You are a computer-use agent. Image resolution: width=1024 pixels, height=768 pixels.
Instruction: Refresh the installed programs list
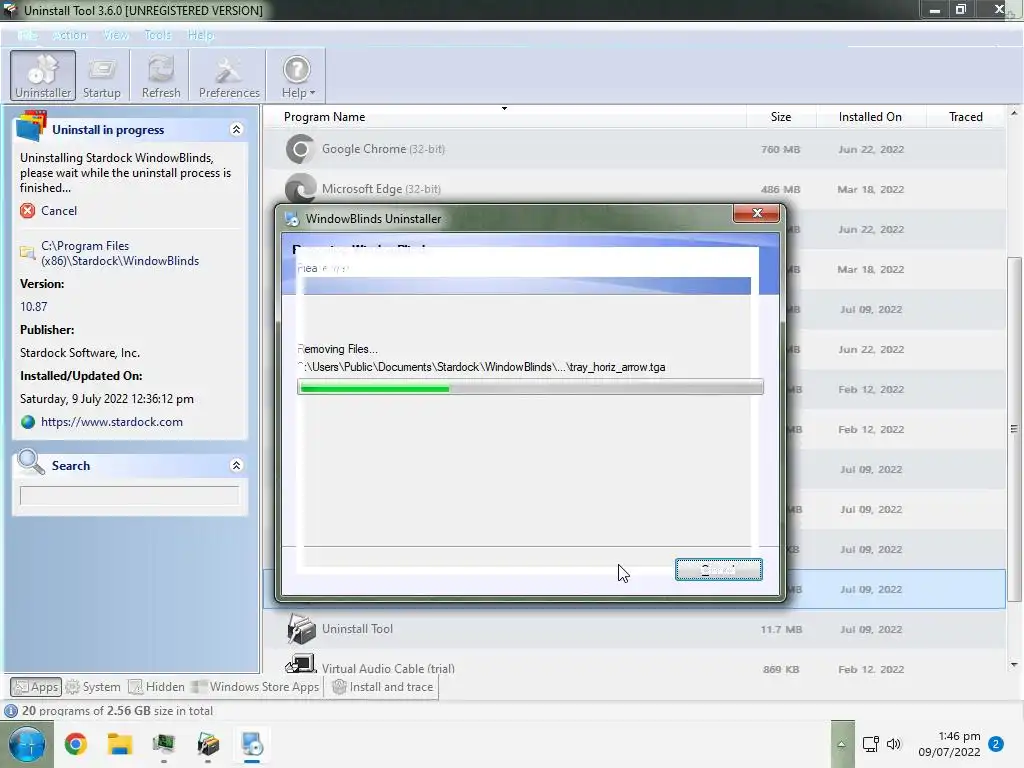[161, 76]
